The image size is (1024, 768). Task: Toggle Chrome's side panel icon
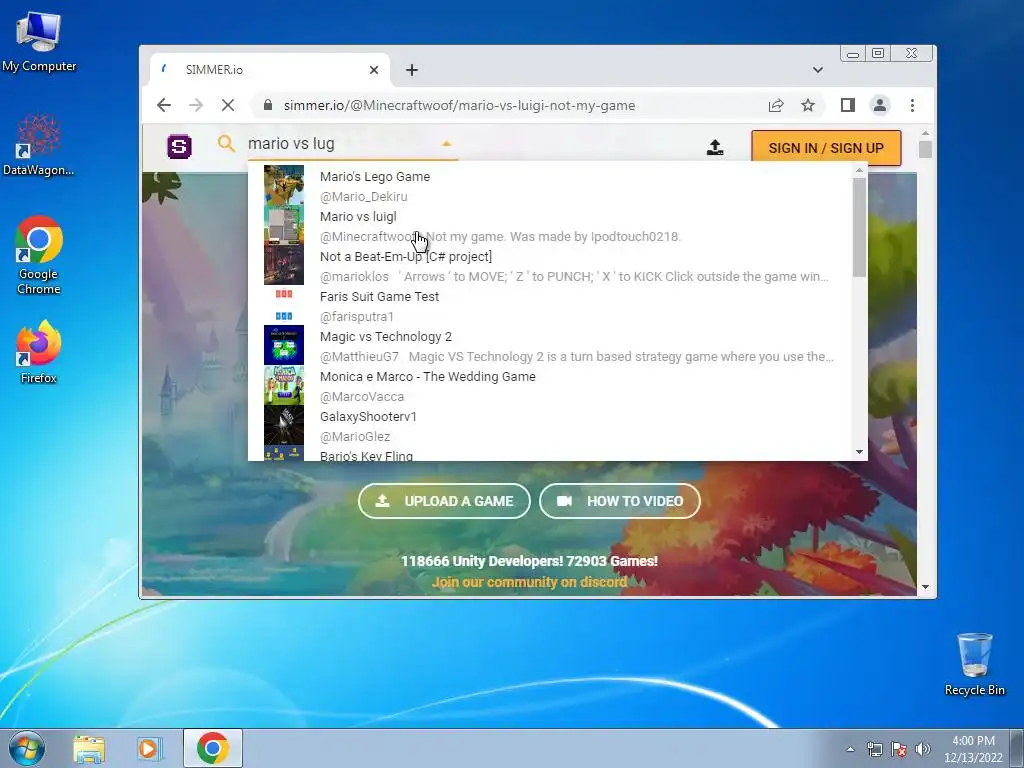click(848, 105)
